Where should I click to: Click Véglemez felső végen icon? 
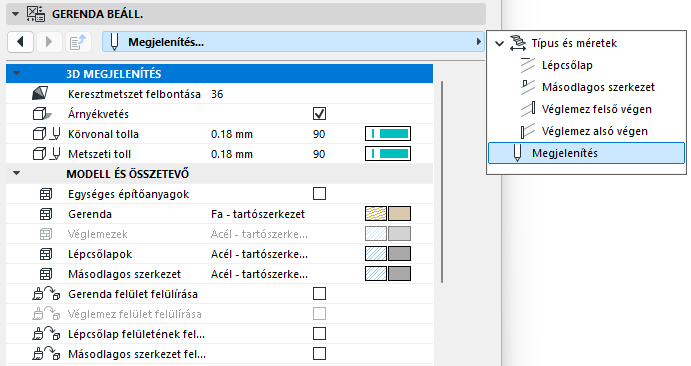pos(528,109)
